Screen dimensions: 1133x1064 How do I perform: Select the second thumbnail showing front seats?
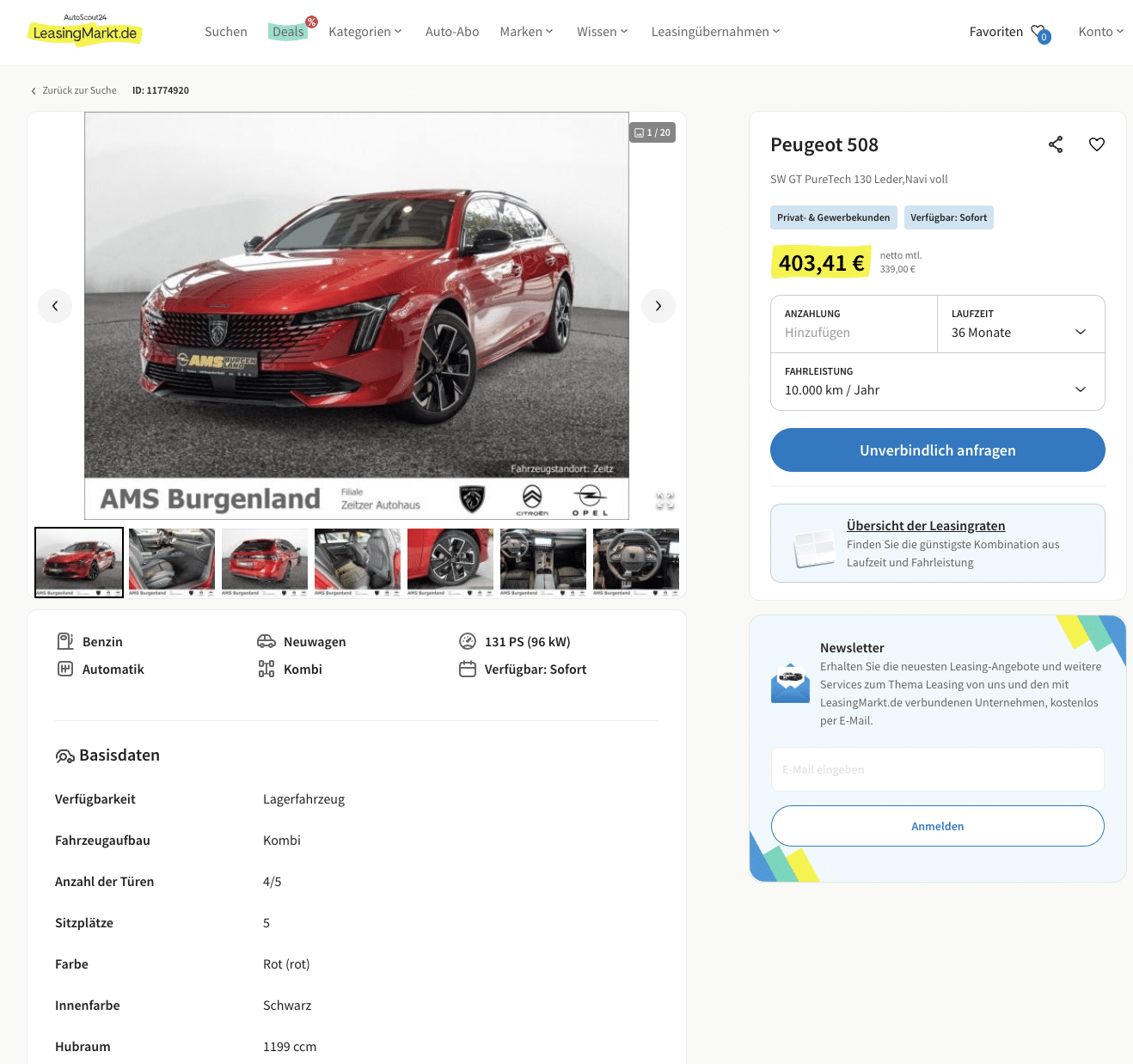coord(172,562)
